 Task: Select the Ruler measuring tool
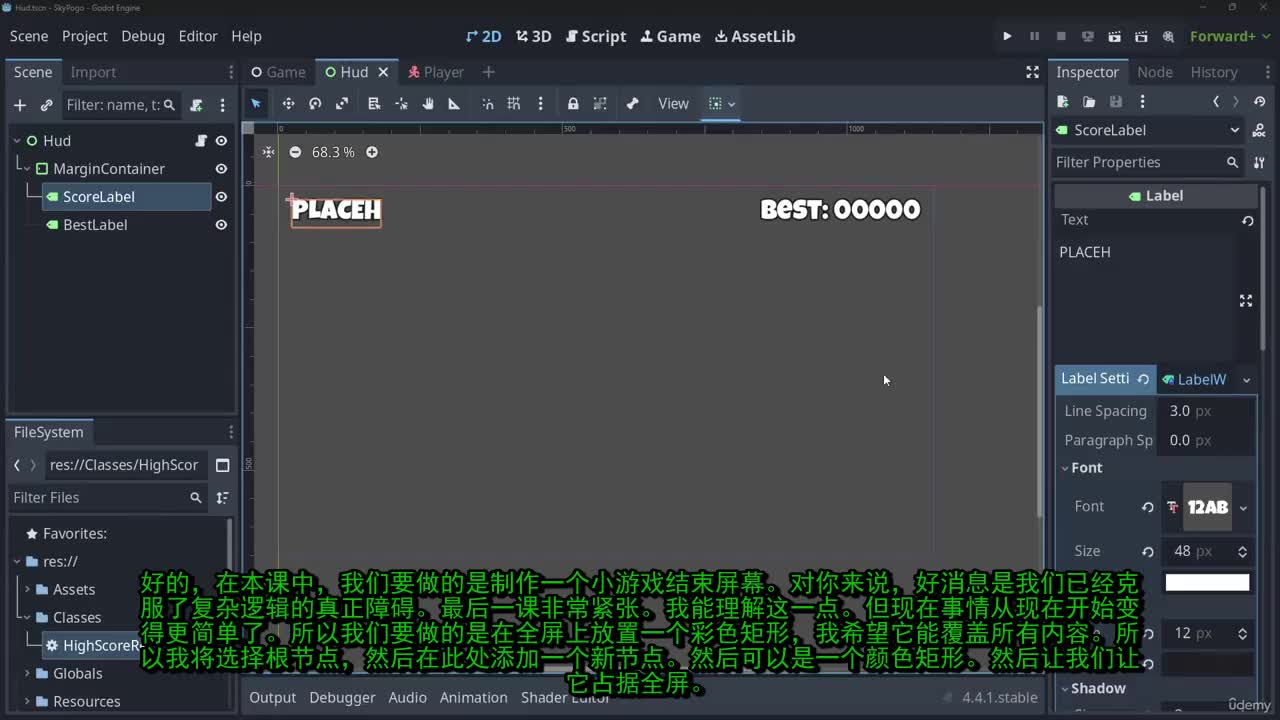click(x=454, y=104)
